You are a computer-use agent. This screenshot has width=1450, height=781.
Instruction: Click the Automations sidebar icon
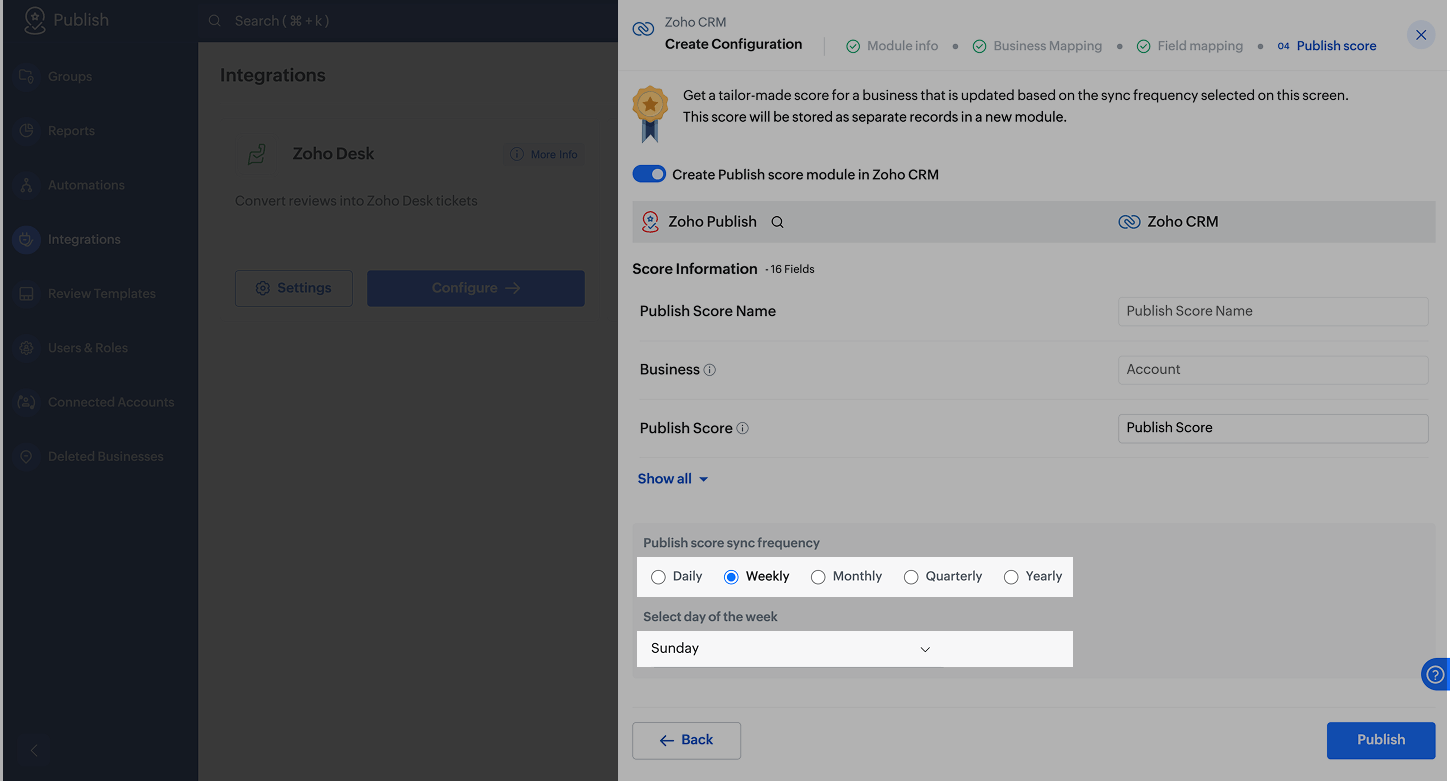pyautogui.click(x=26, y=185)
